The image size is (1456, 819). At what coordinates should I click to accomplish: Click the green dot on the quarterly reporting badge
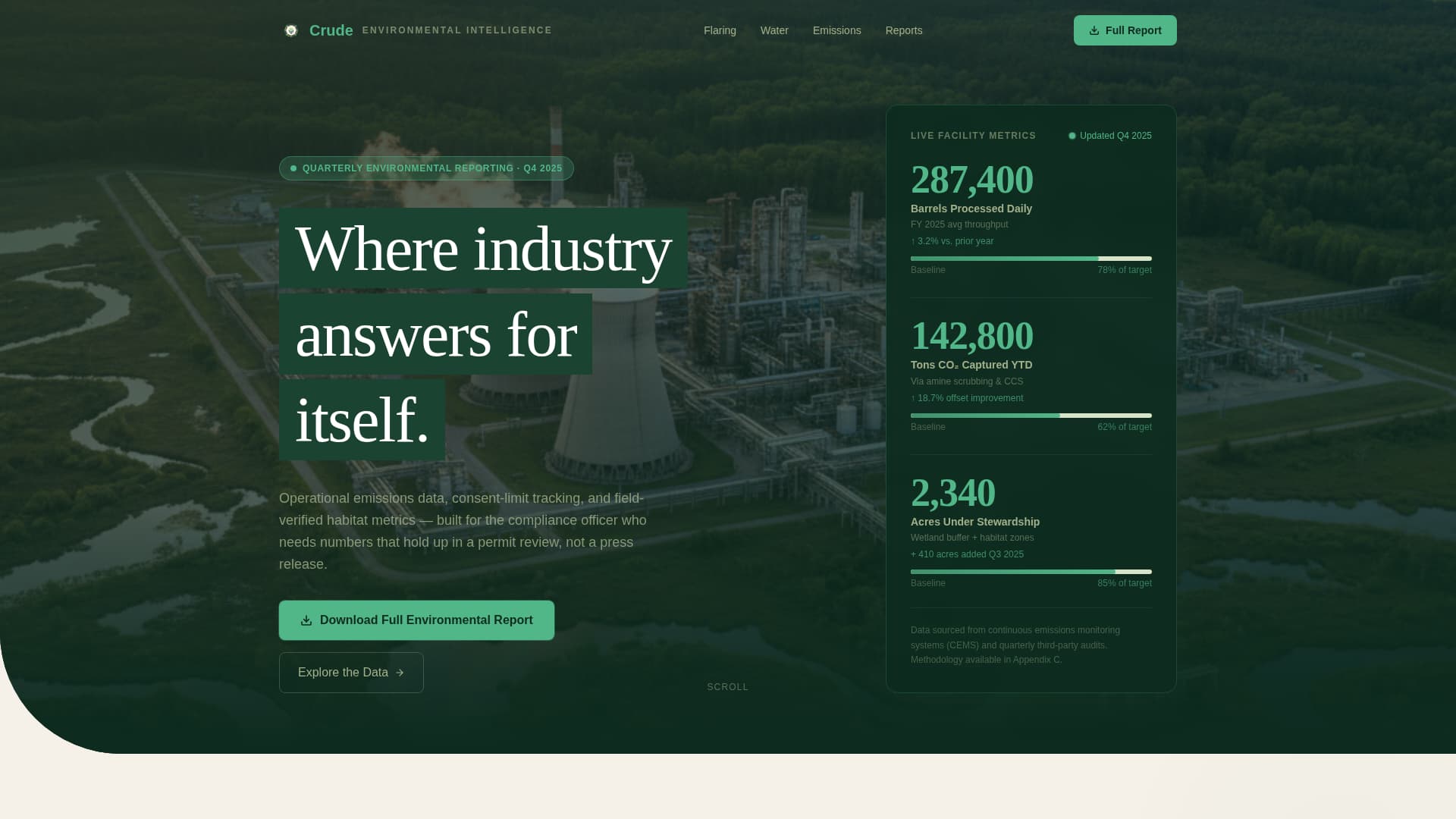point(293,168)
